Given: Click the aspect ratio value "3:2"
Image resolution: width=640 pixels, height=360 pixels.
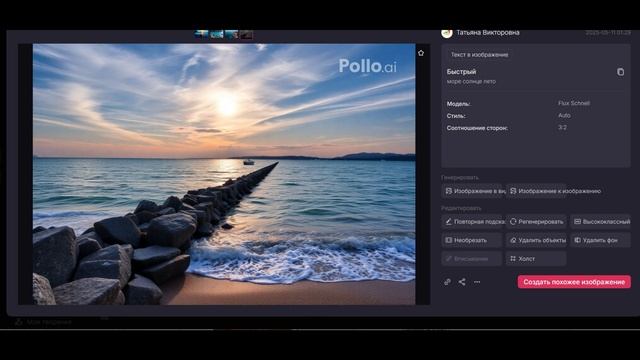Looking at the screenshot, I should pos(562,127).
